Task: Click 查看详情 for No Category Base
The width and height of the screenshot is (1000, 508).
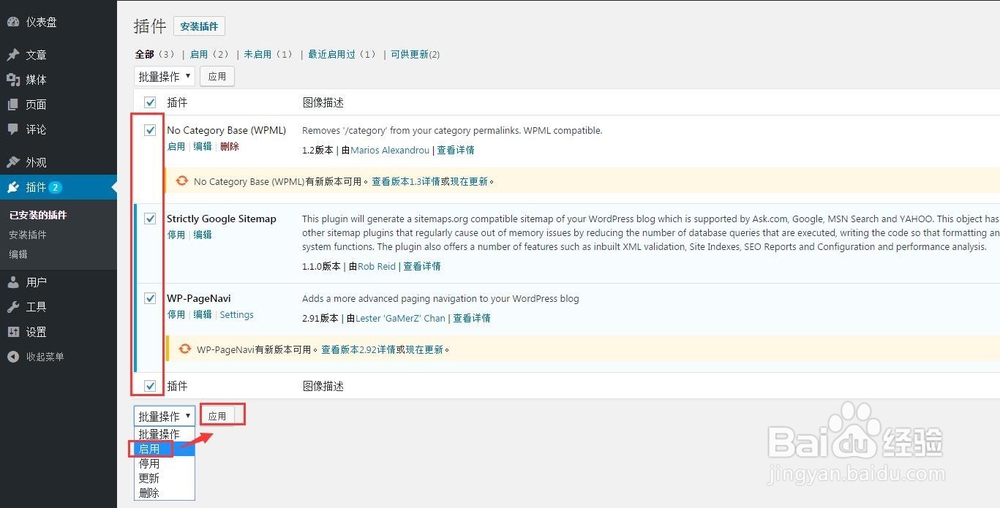Action: point(455,150)
